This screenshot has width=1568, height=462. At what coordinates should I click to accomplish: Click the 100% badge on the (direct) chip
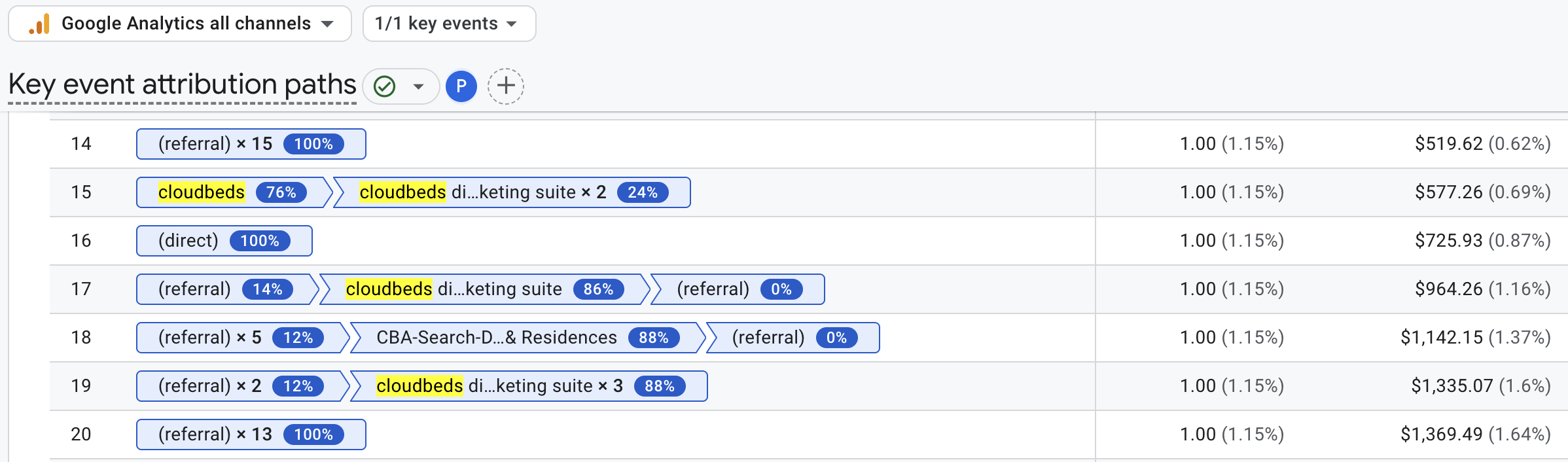point(261,240)
